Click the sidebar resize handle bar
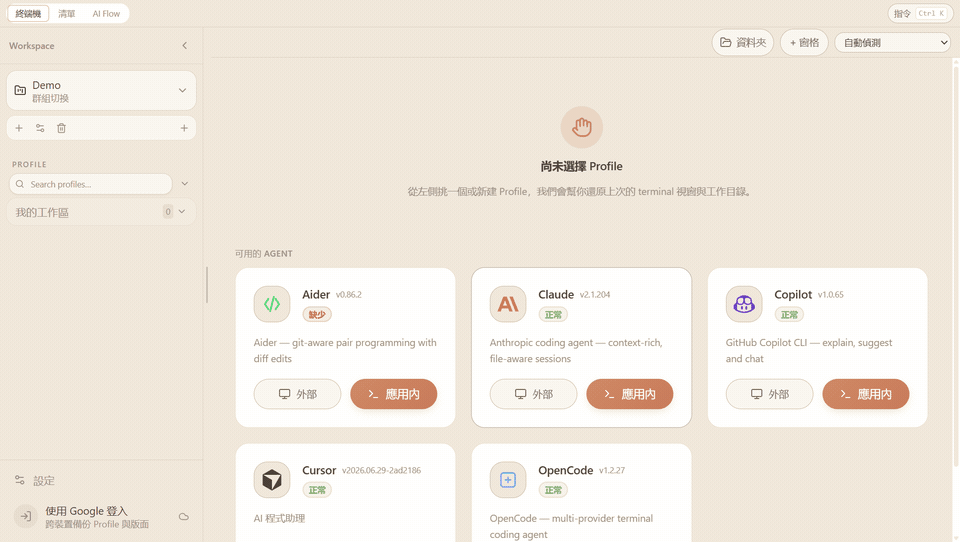This screenshot has width=960, height=542. [x=207, y=285]
